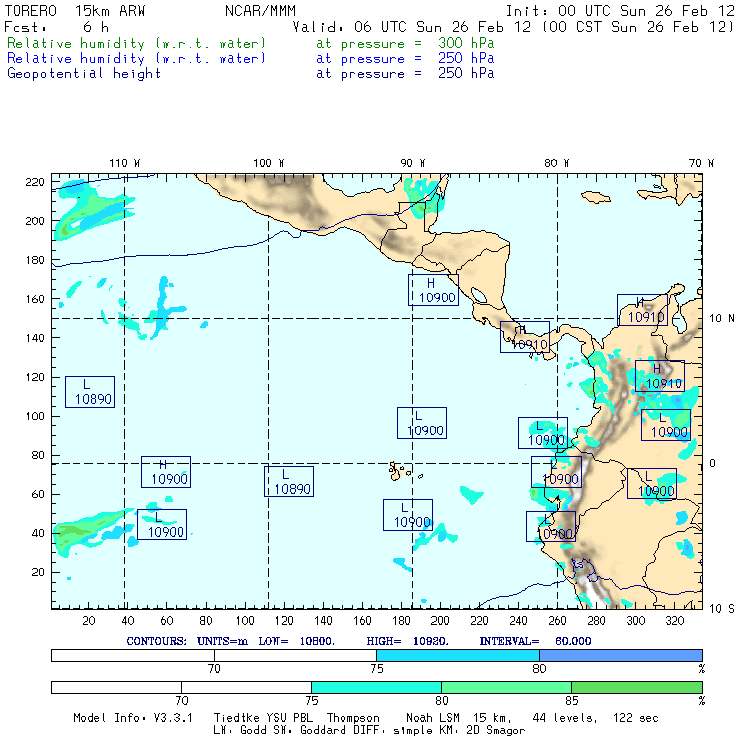Click the '300' tick label on x-axis
The height and width of the screenshot is (740, 740).
coord(635,621)
